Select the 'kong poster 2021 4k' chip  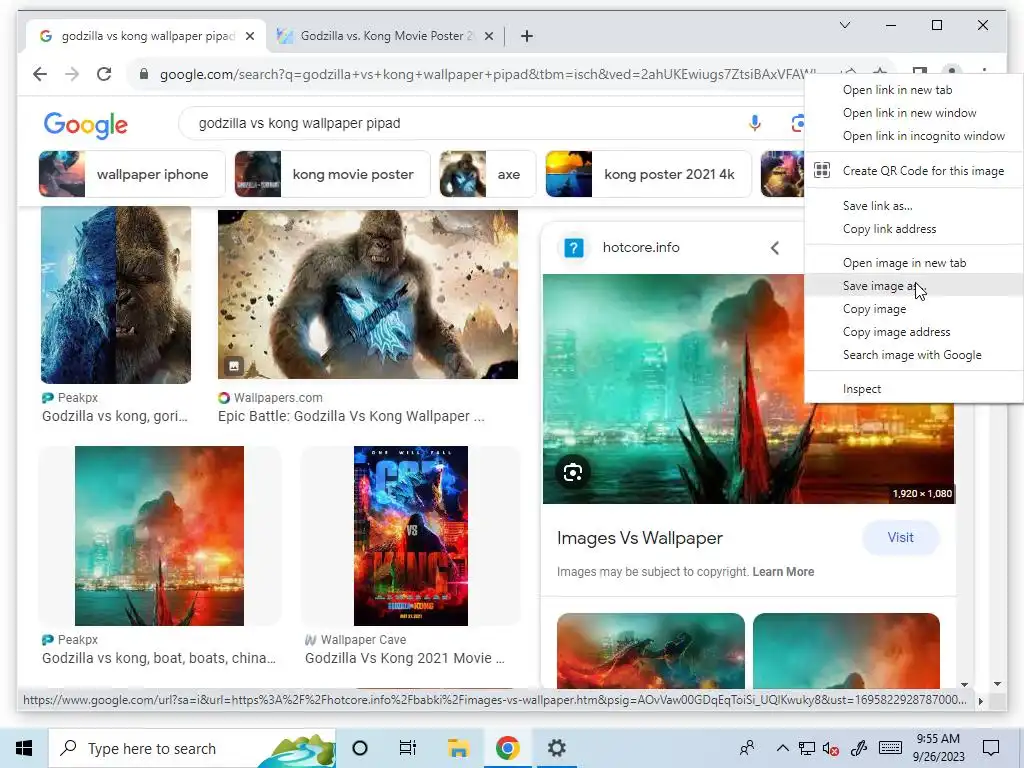click(x=648, y=174)
